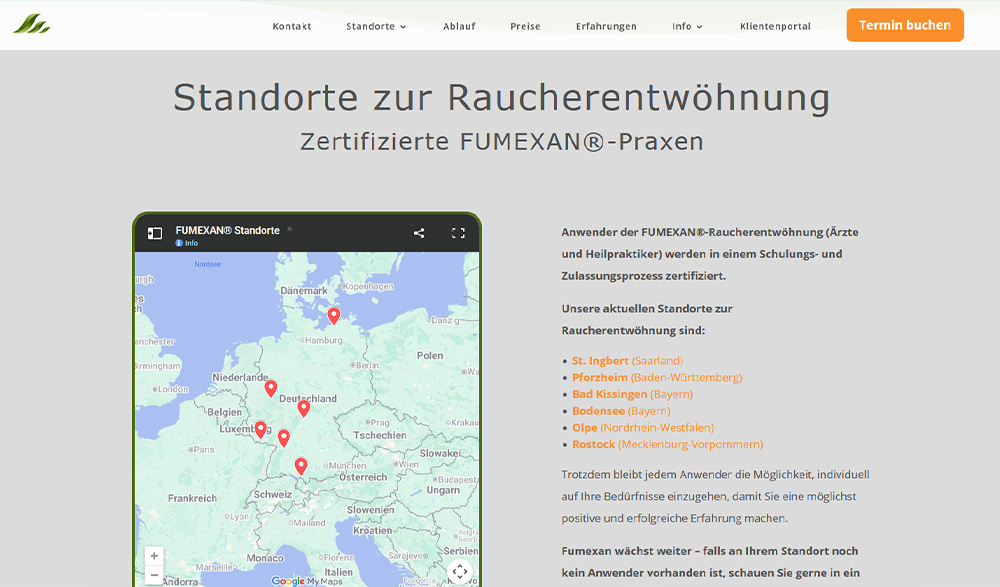
Task: Click the FUMEXAN® Standorte map title
Action: tap(228, 230)
